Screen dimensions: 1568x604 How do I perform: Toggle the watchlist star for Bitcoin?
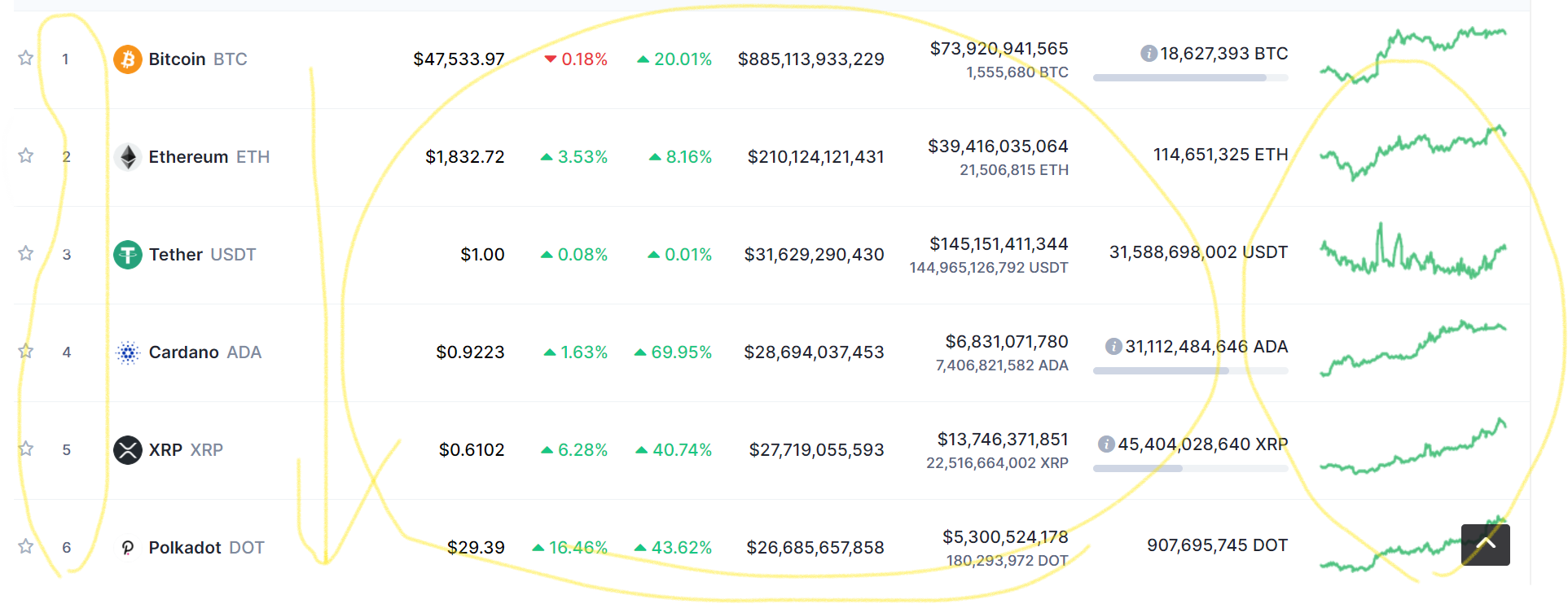pos(26,58)
